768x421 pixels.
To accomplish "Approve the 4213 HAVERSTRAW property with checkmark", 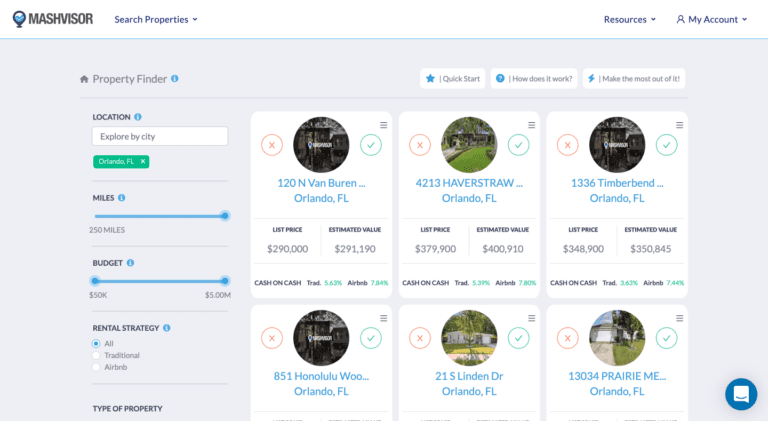I will point(518,145).
